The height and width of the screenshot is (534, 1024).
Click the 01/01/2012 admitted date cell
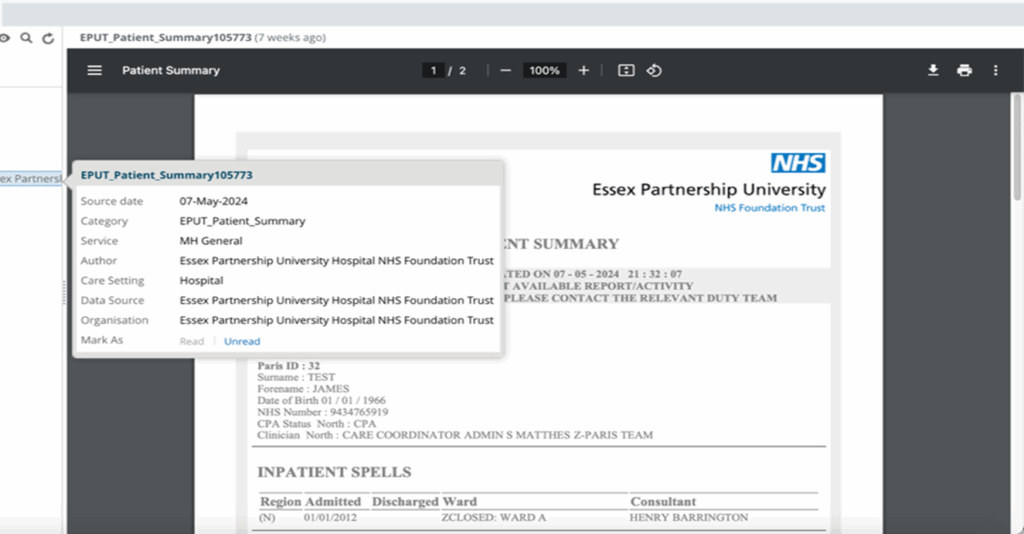tap(330, 517)
